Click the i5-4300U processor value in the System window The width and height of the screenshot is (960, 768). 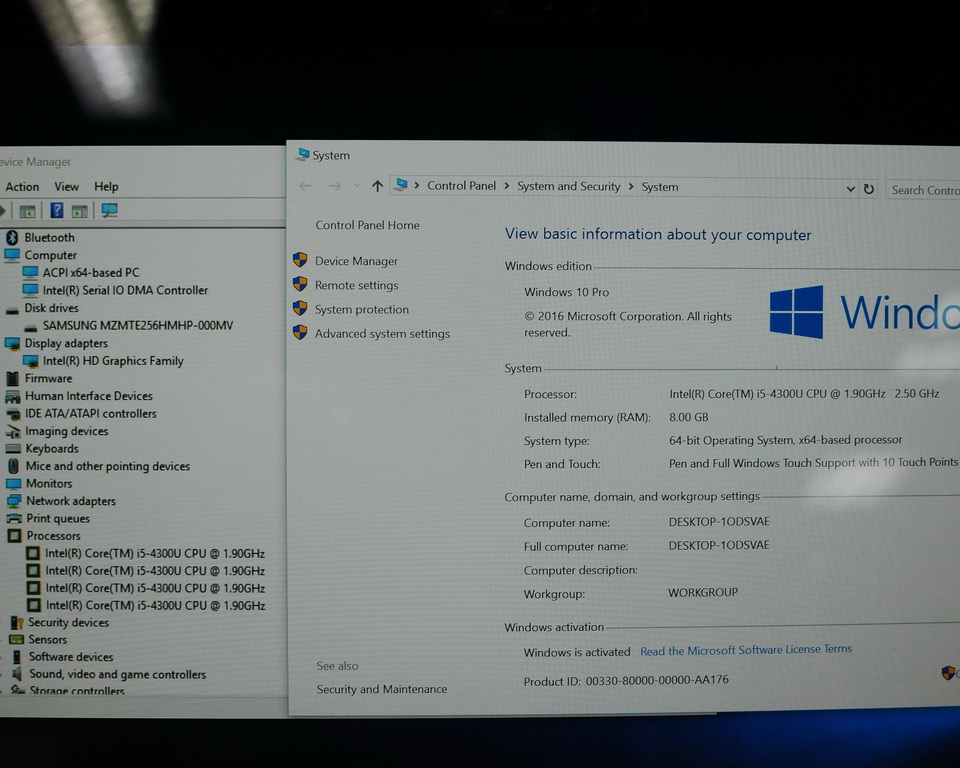coord(803,394)
